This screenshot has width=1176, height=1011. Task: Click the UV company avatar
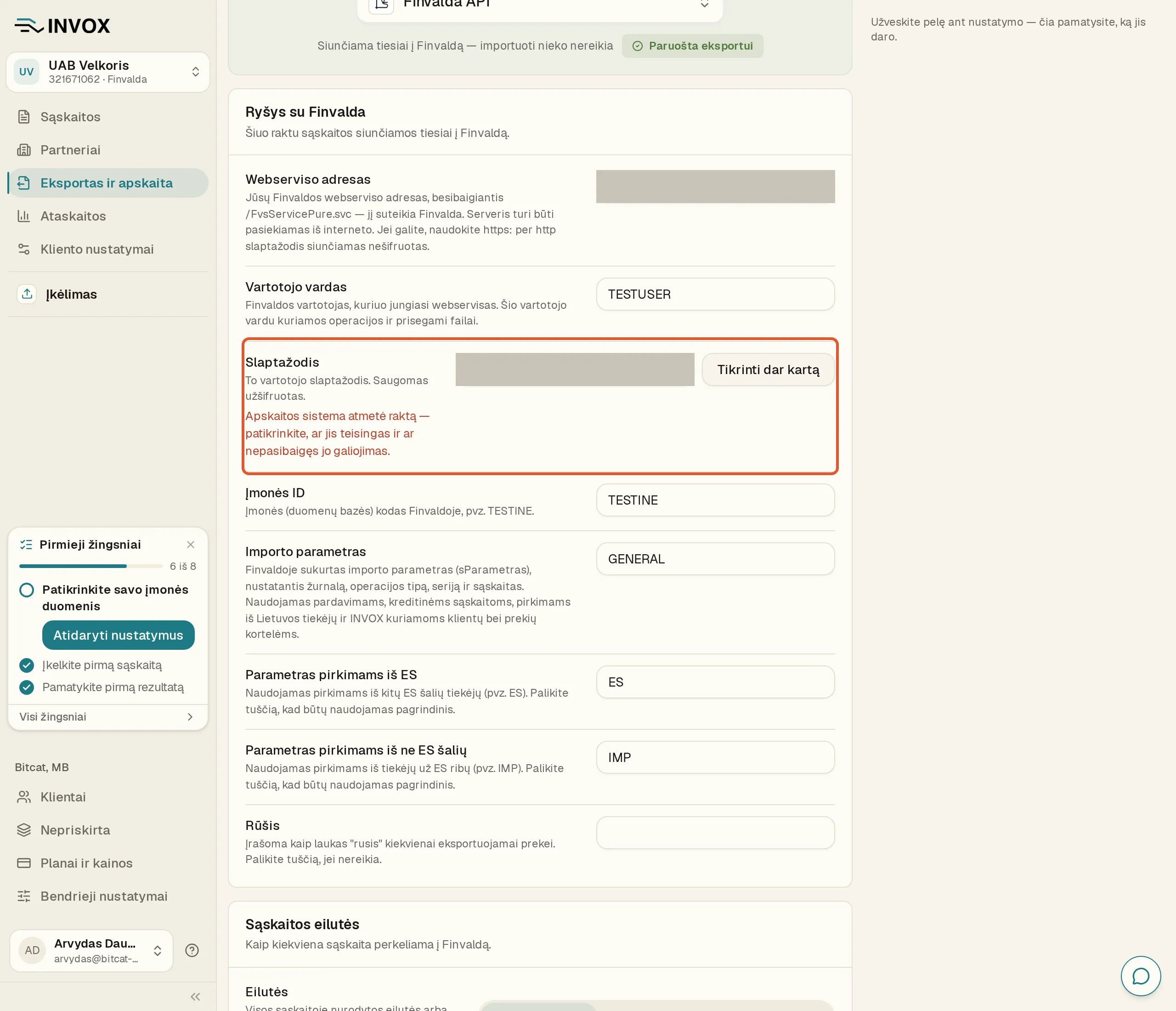pyautogui.click(x=27, y=72)
